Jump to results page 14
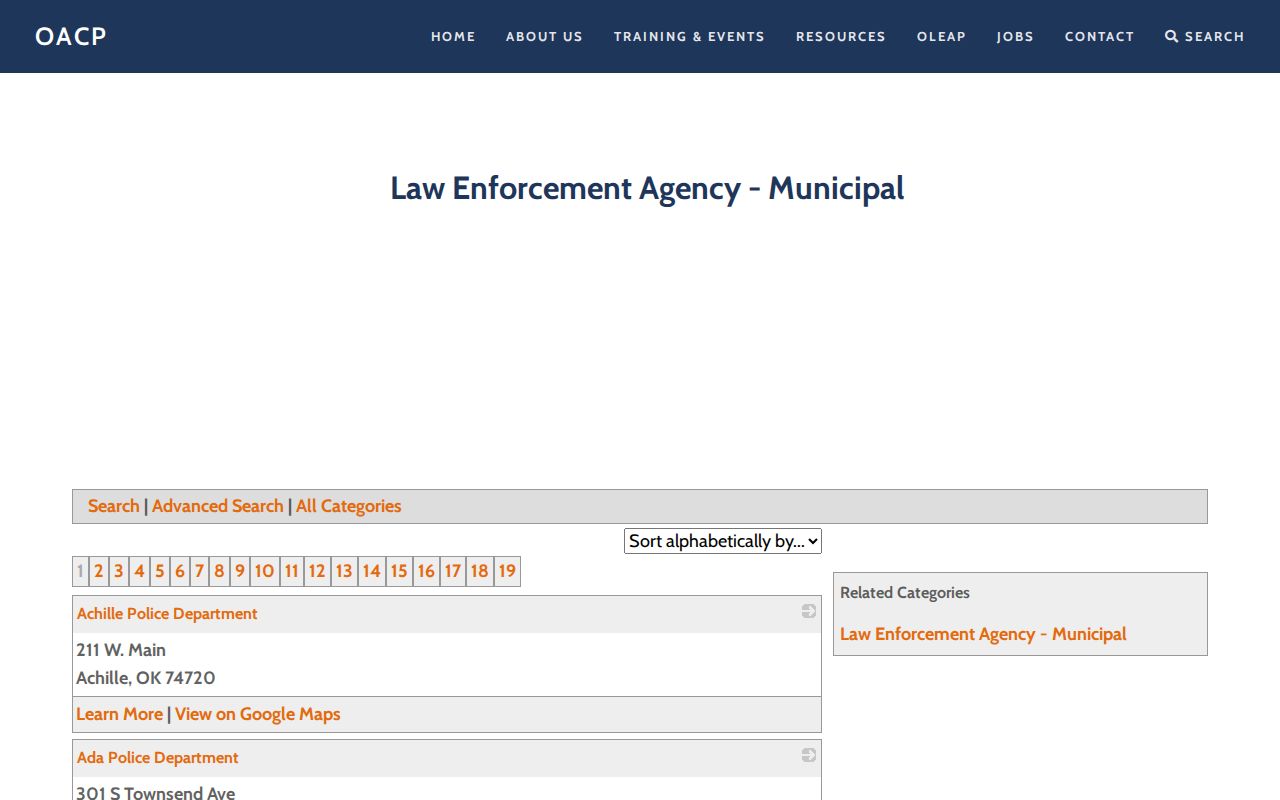Image resolution: width=1280 pixels, height=800 pixels. point(371,571)
